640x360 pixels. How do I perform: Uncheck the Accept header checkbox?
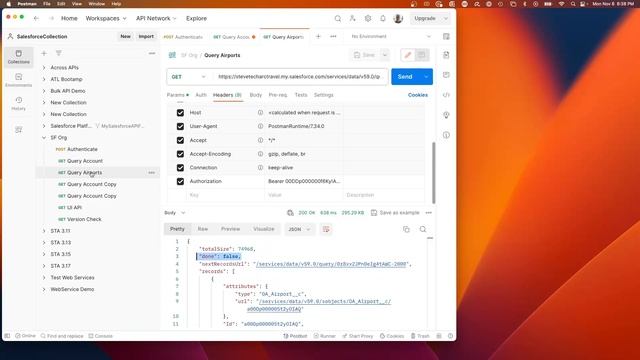click(180, 140)
